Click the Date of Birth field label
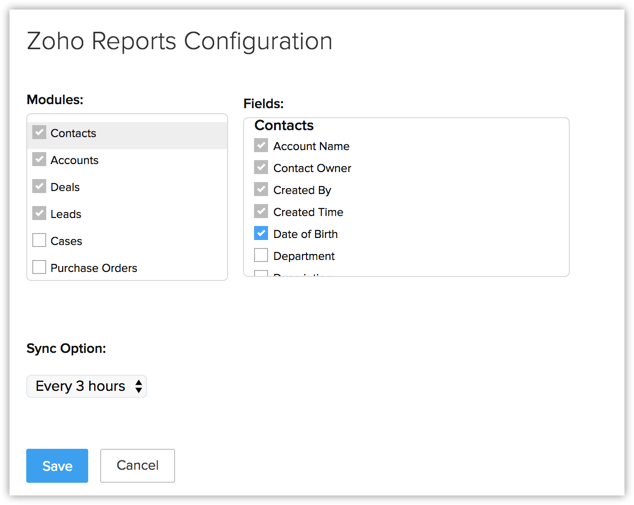 [305, 234]
